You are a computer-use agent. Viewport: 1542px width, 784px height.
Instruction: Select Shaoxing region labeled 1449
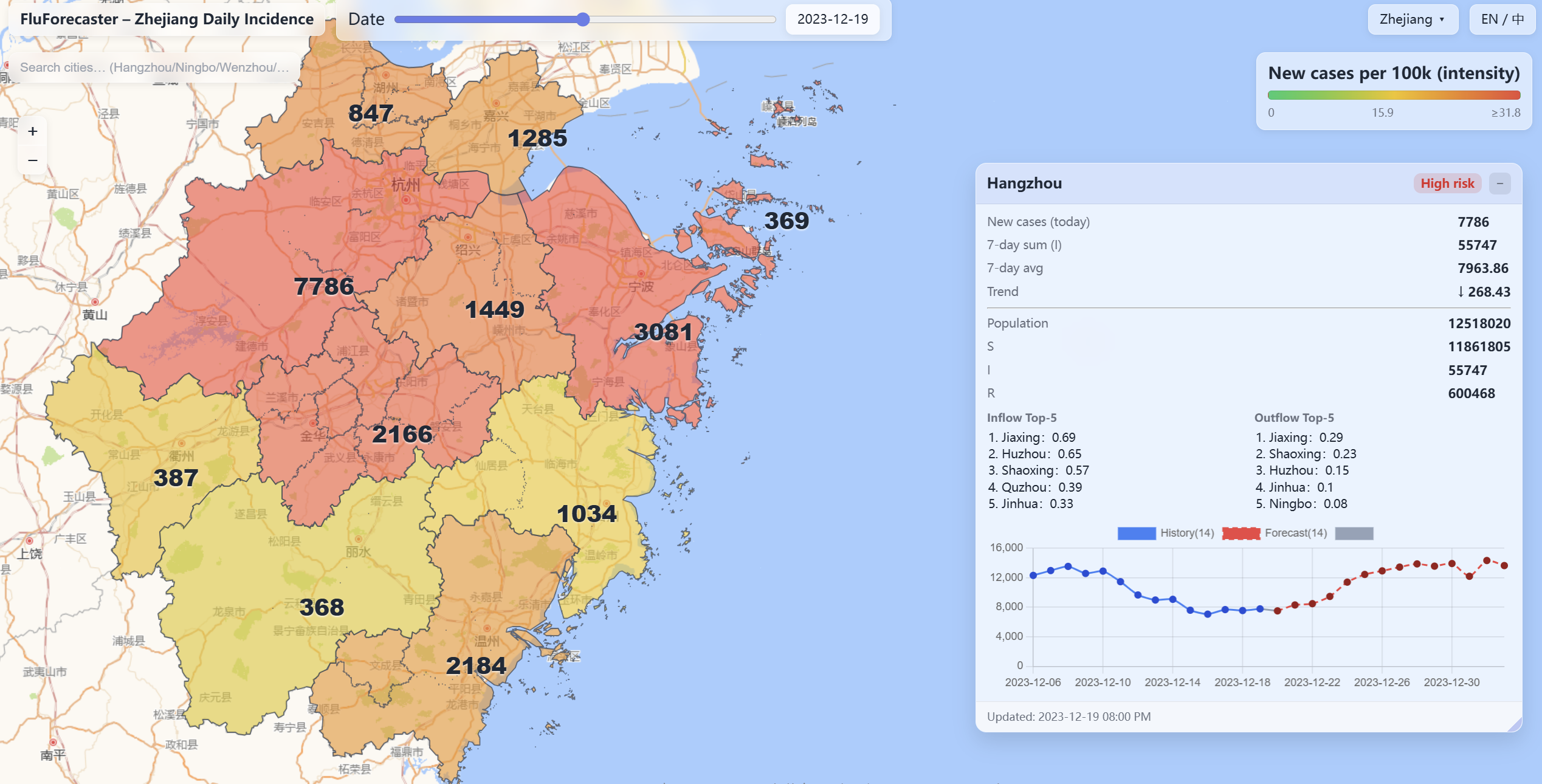tap(494, 309)
